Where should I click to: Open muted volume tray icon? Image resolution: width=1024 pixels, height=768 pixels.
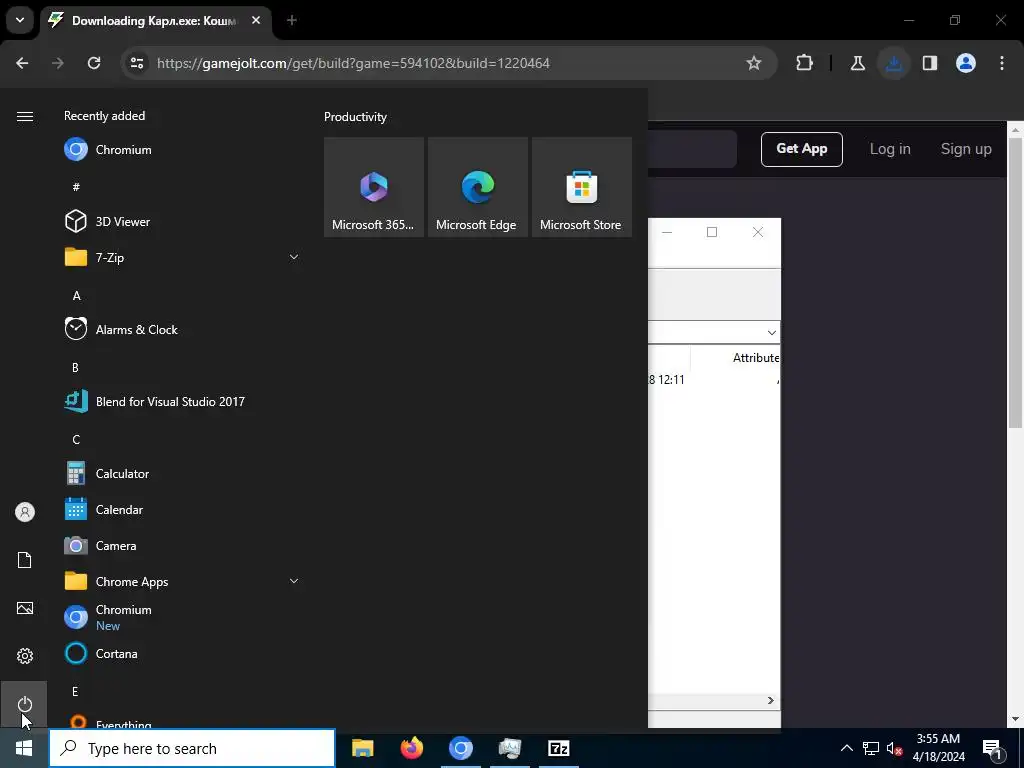pyautogui.click(x=894, y=748)
